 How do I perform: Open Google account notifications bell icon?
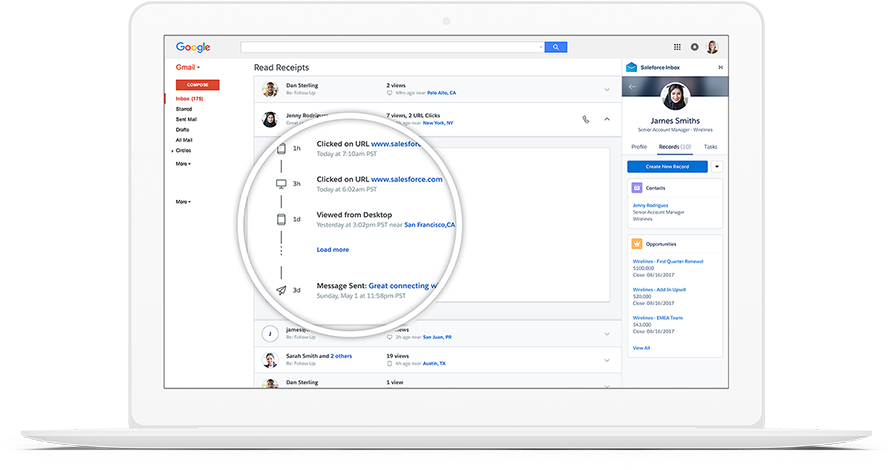694,47
